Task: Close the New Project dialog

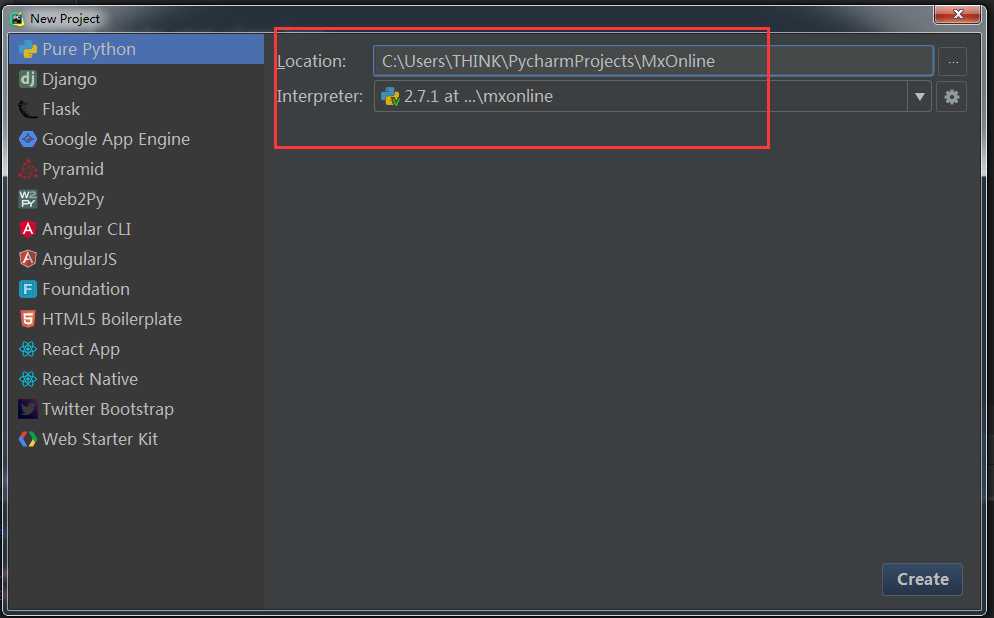Action: pos(958,14)
